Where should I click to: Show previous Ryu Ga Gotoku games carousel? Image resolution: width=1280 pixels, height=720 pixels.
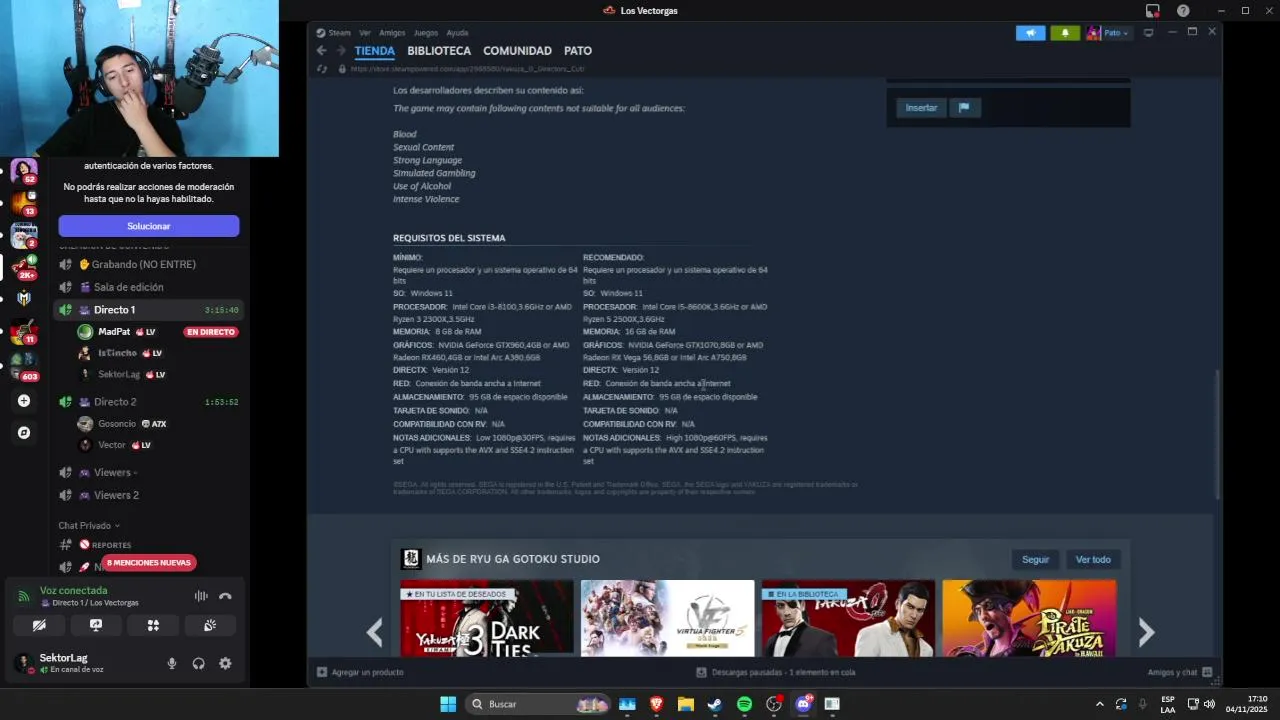374,631
